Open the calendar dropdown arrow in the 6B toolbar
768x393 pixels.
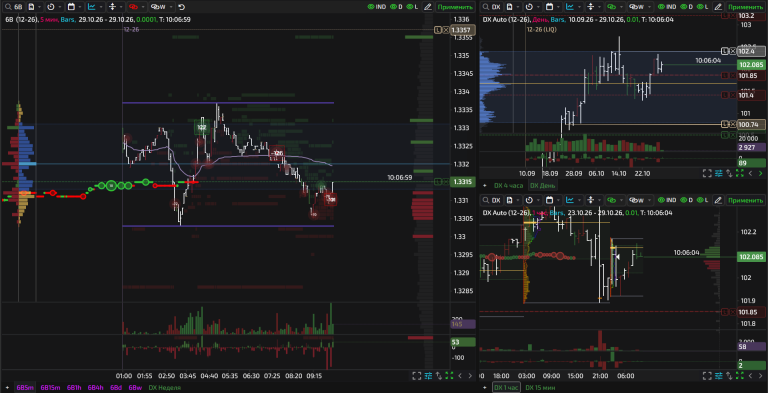pyautogui.click(x=80, y=7)
